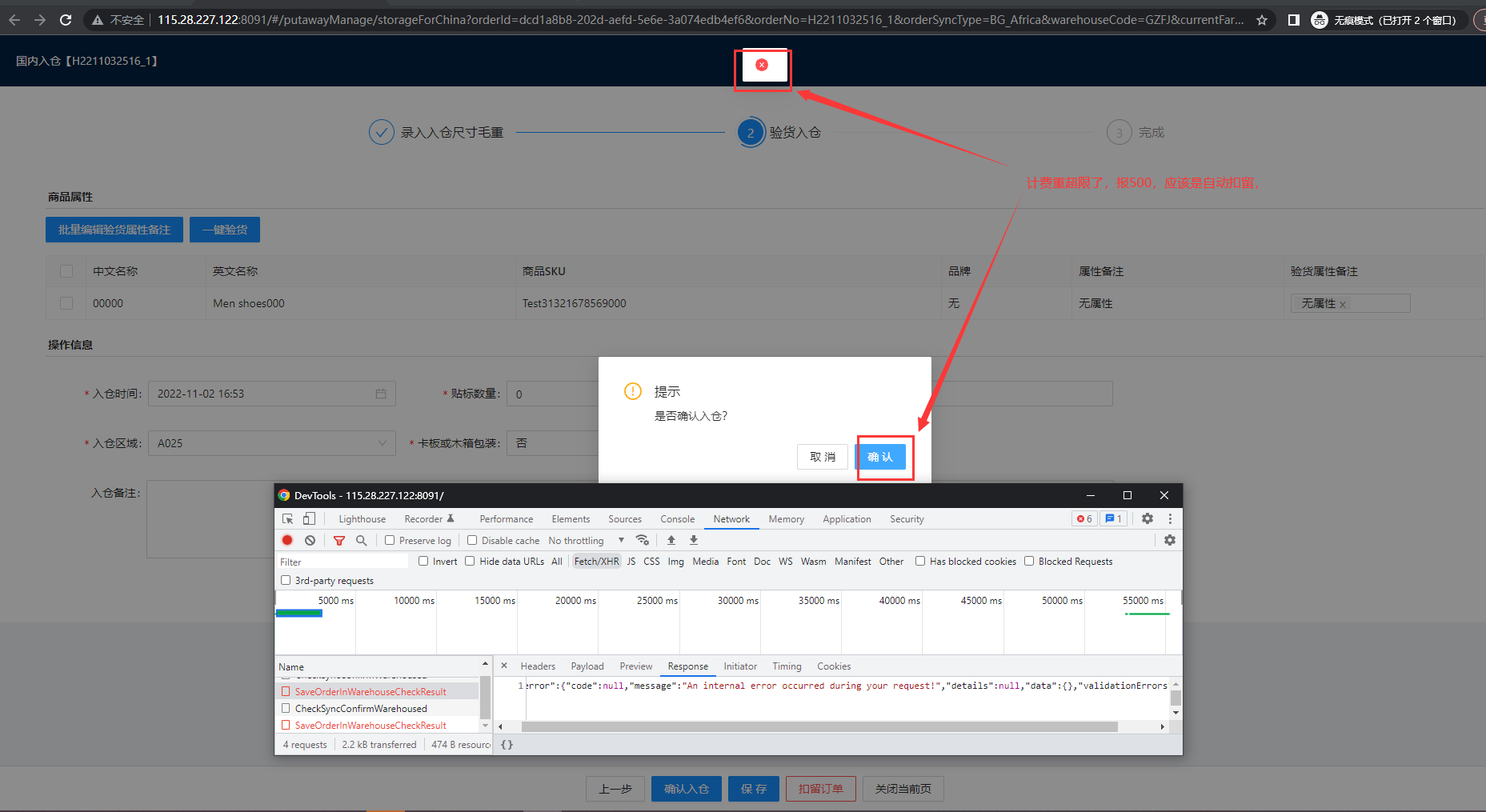Screen dimensions: 1486x812
Task: Open the network search magnifier
Action: (361, 540)
